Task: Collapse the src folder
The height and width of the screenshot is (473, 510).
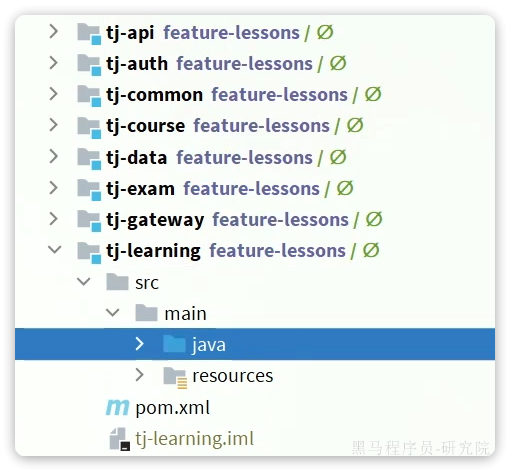Action: point(84,282)
